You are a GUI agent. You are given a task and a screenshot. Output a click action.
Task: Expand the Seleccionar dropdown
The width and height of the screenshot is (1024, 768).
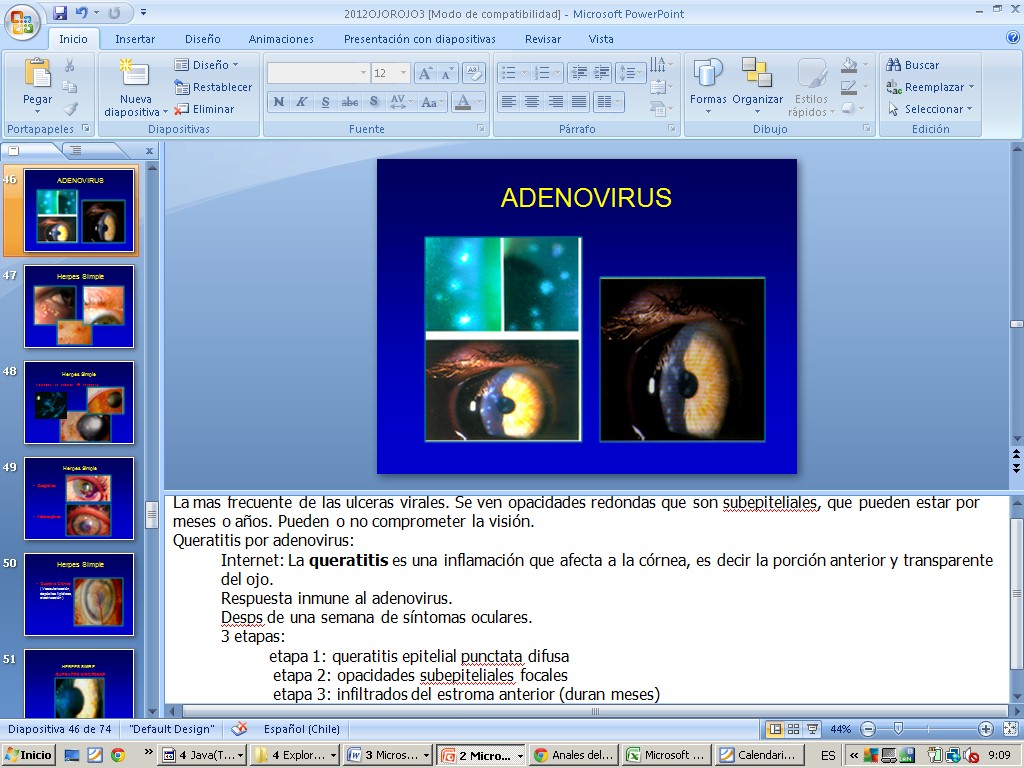pyautogui.click(x=970, y=109)
